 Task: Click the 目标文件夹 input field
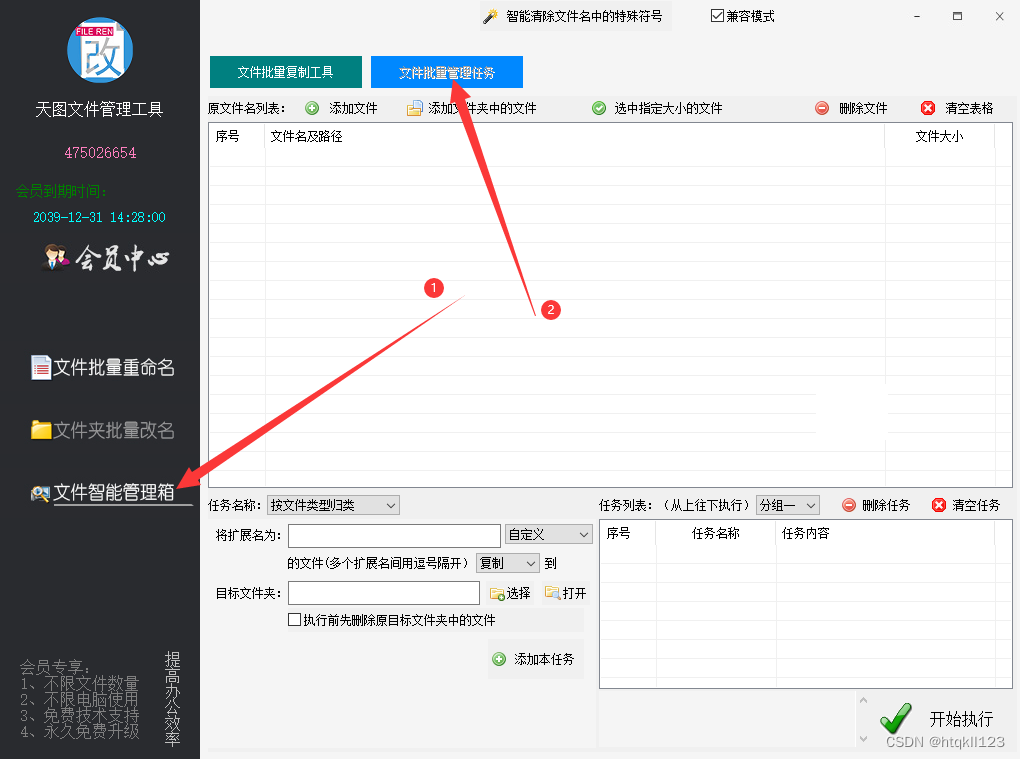384,593
